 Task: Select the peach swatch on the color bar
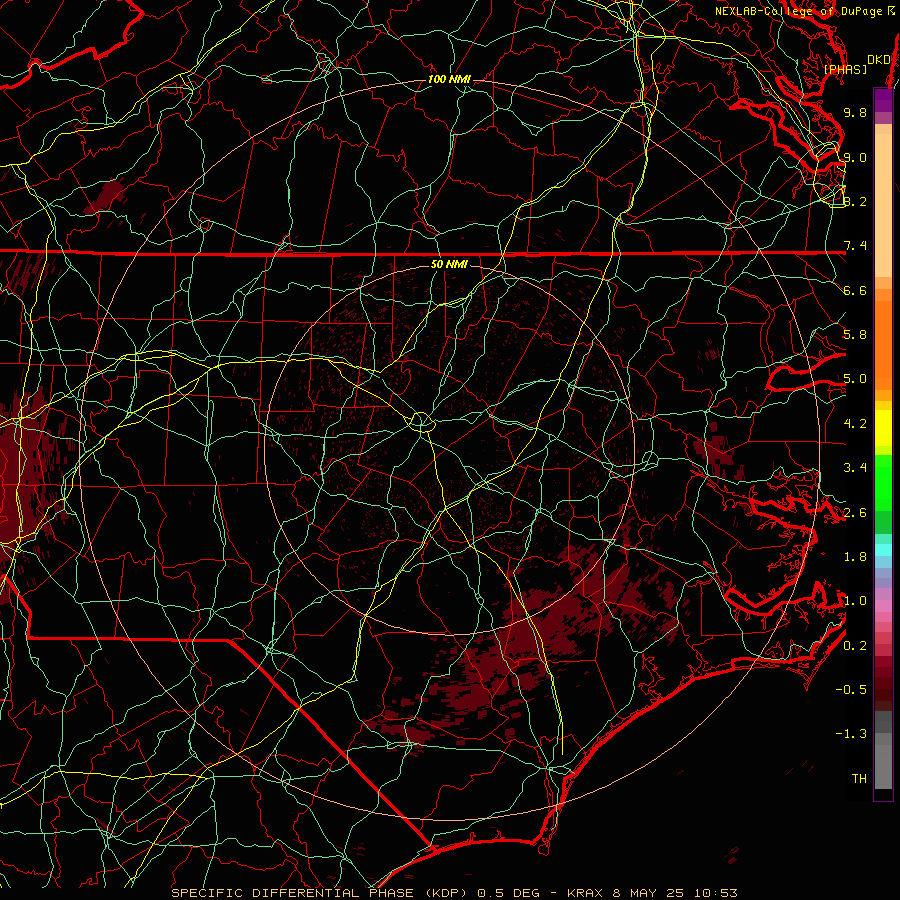click(x=883, y=207)
